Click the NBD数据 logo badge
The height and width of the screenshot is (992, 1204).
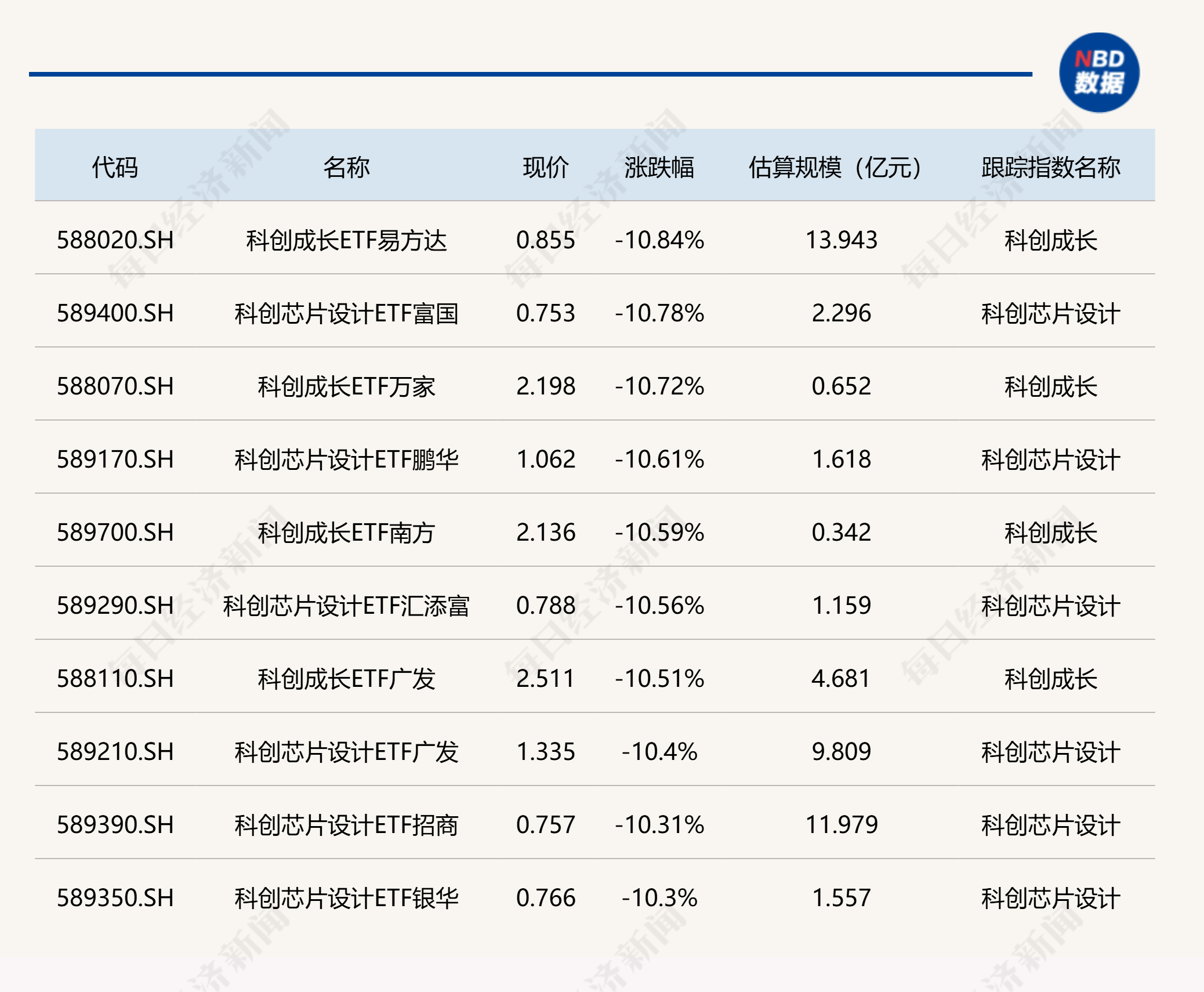[x=1099, y=73]
